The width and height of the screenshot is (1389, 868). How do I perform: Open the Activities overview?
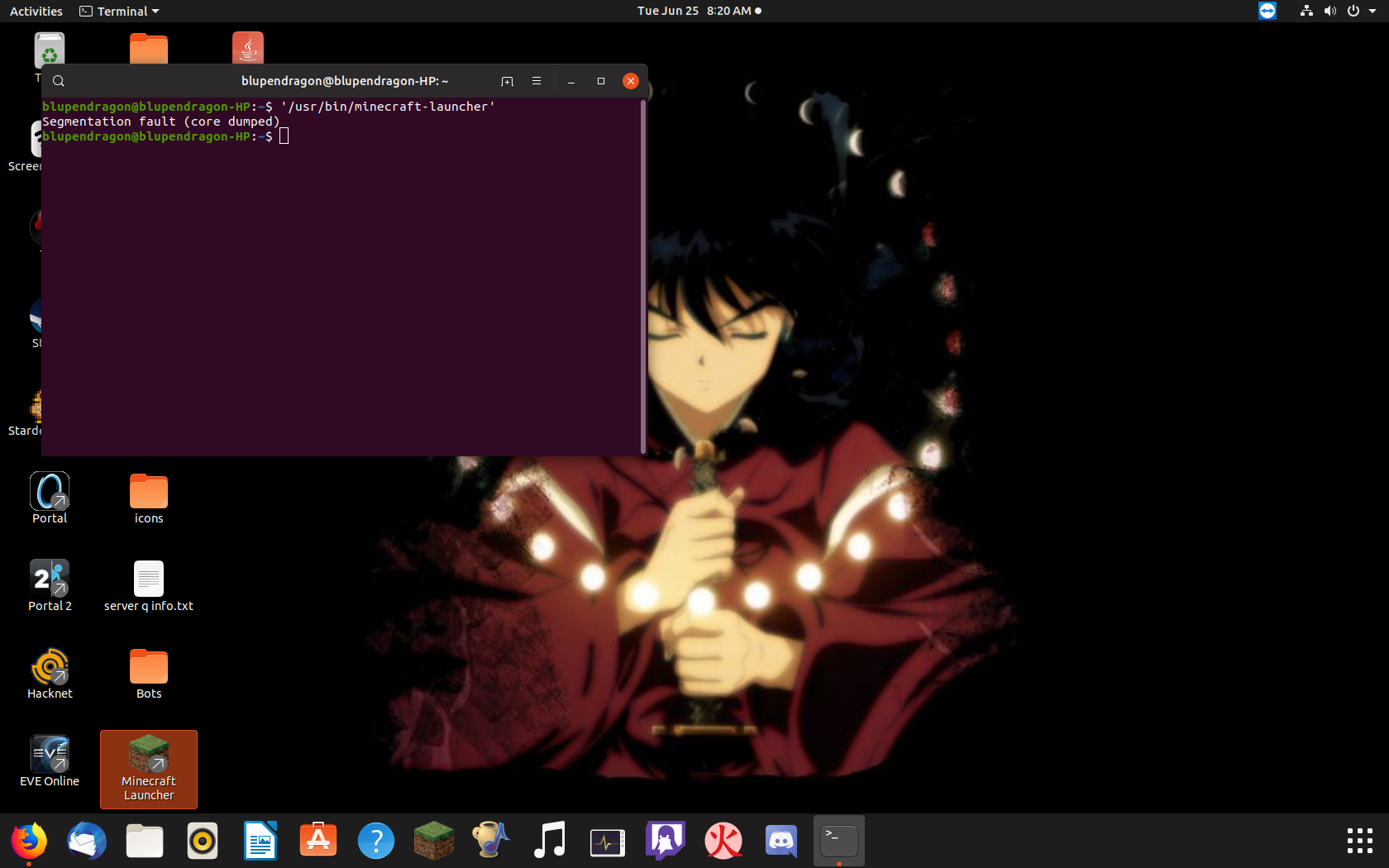pos(36,11)
